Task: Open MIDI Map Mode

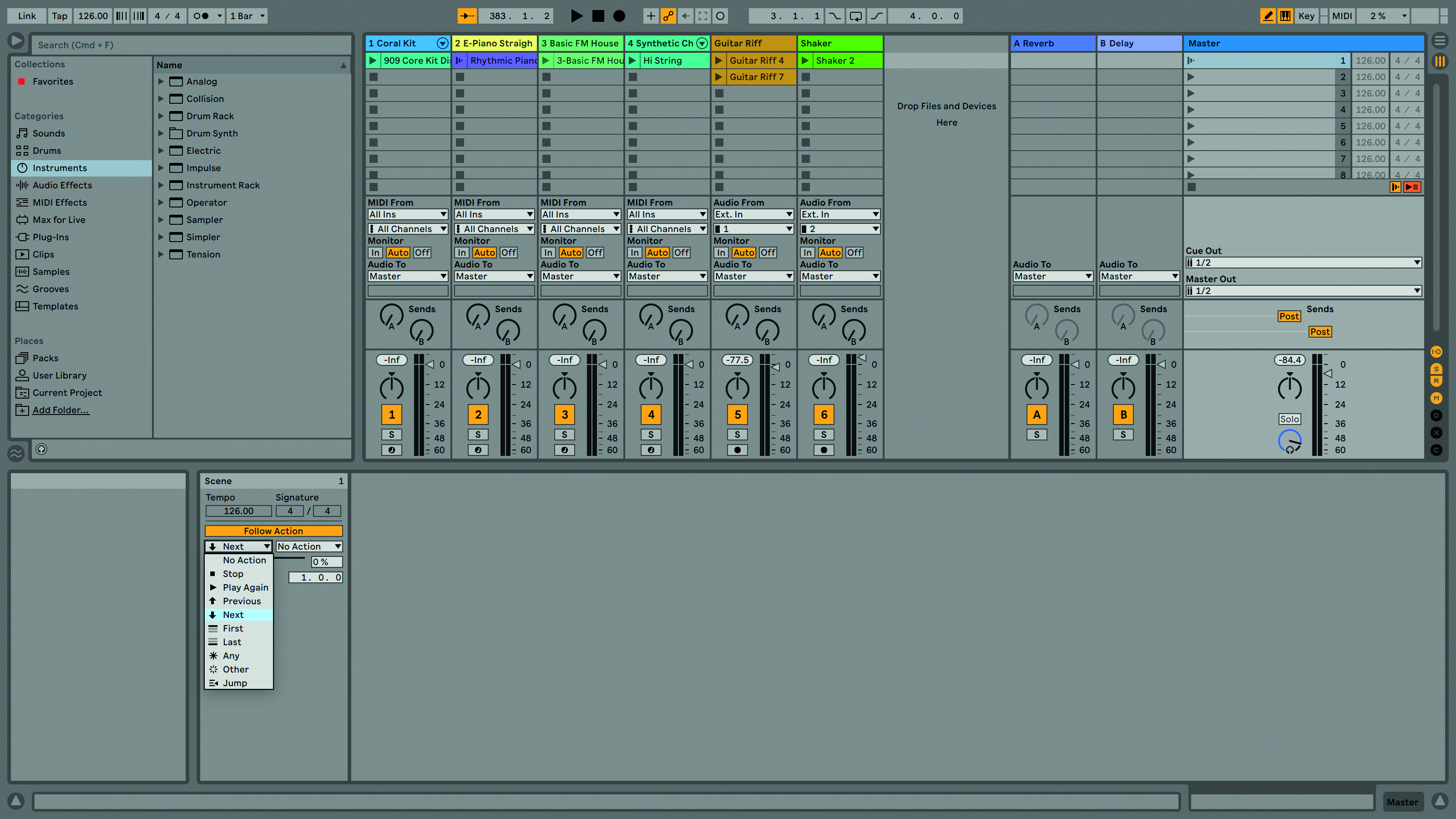Action: point(1341,16)
